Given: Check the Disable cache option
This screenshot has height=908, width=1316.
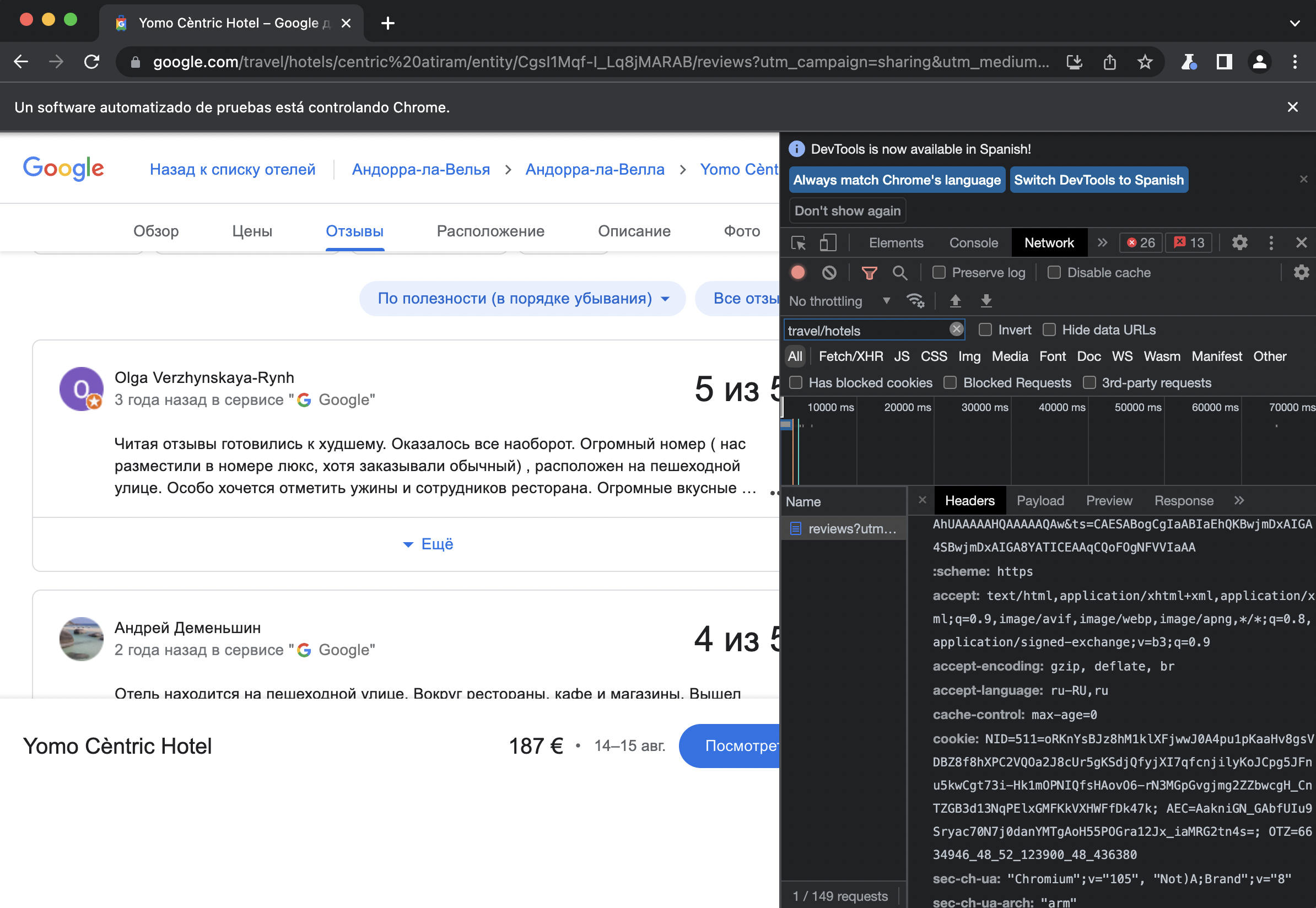Looking at the screenshot, I should pos(1054,273).
